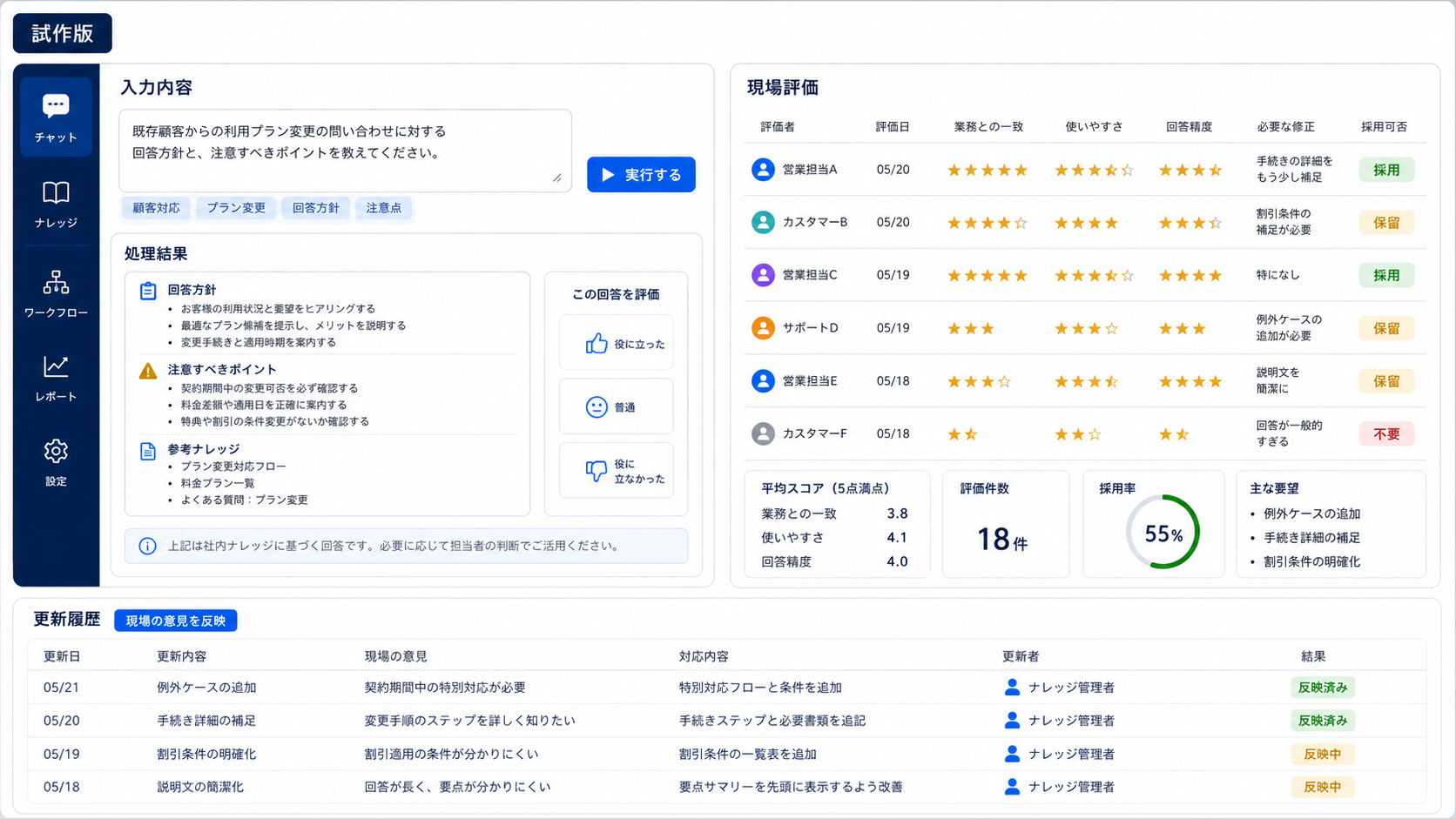Click the 実行する run button
Viewport: 1456px width, 819px height.
(x=641, y=175)
